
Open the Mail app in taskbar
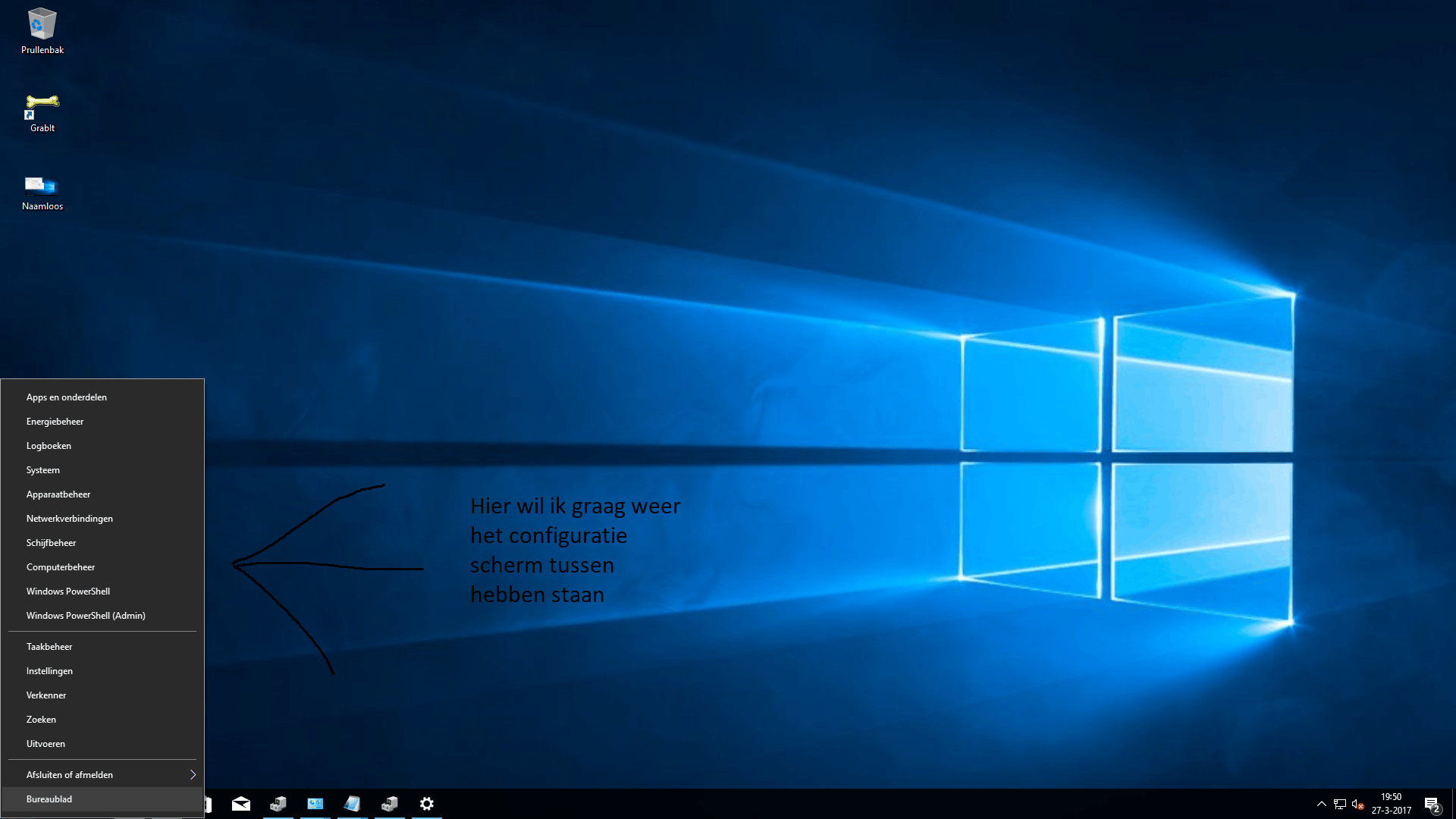[x=241, y=804]
